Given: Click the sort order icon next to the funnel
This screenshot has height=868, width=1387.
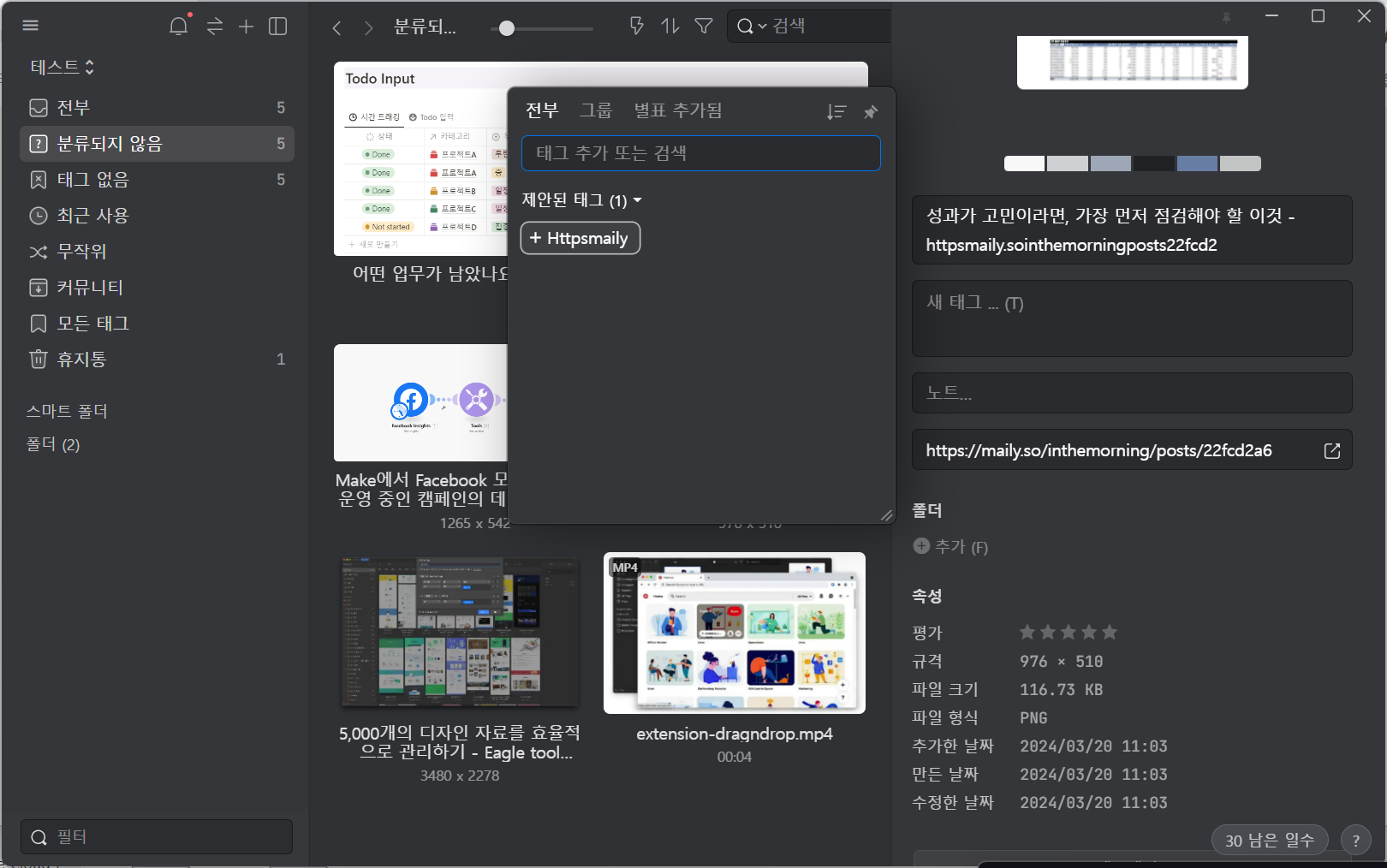Looking at the screenshot, I should point(670,27).
